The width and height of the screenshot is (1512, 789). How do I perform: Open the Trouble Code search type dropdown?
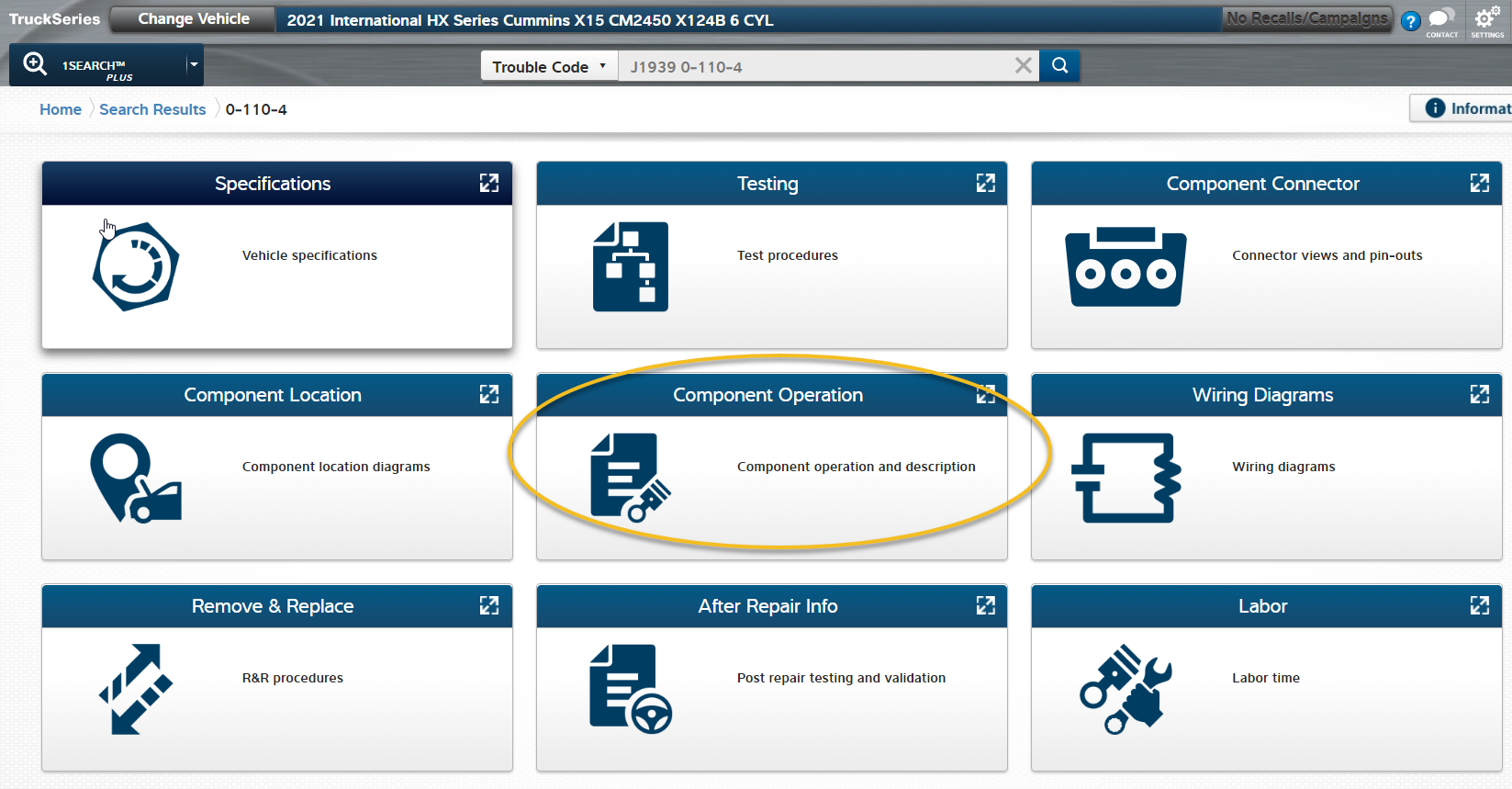549,66
